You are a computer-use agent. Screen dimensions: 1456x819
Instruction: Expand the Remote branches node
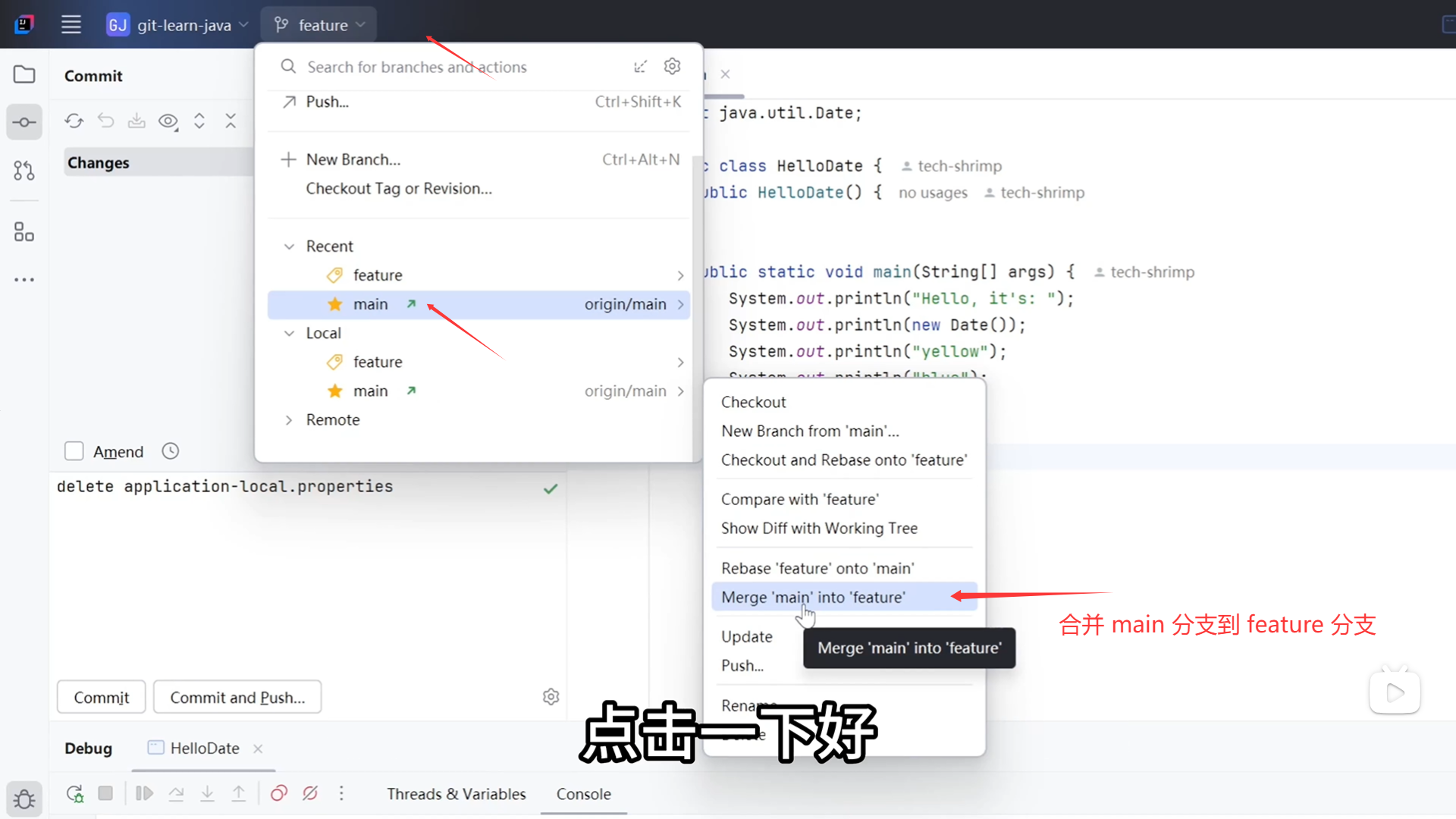point(288,420)
